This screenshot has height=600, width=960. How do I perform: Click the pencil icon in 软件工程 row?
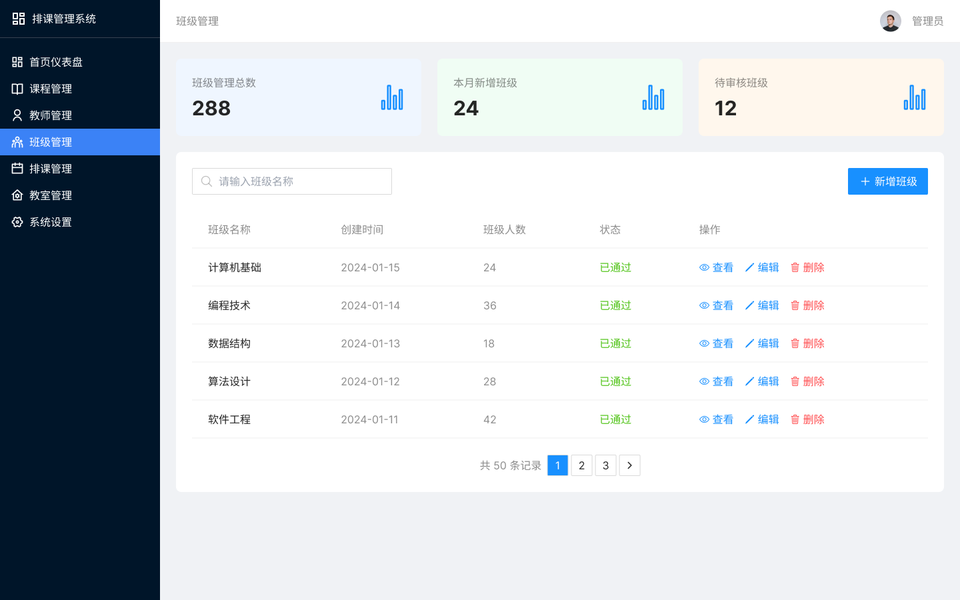pos(749,419)
